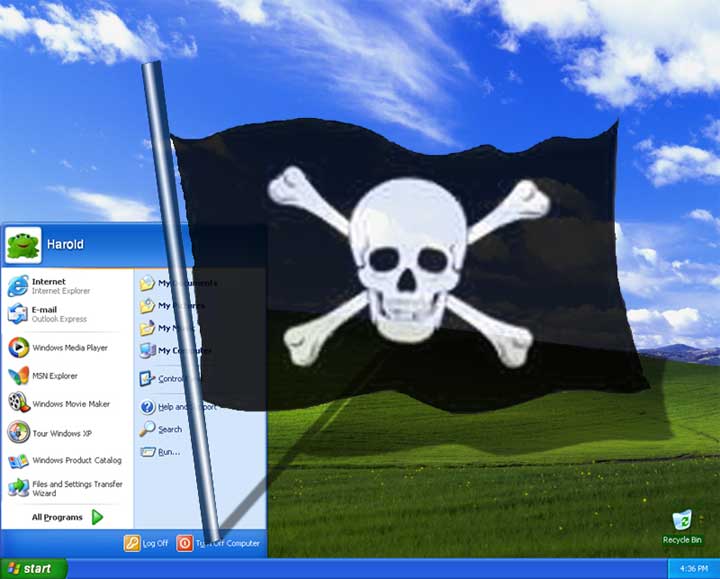720x579 pixels.
Task: Click Harold's frog user picture
Action: (x=23, y=245)
